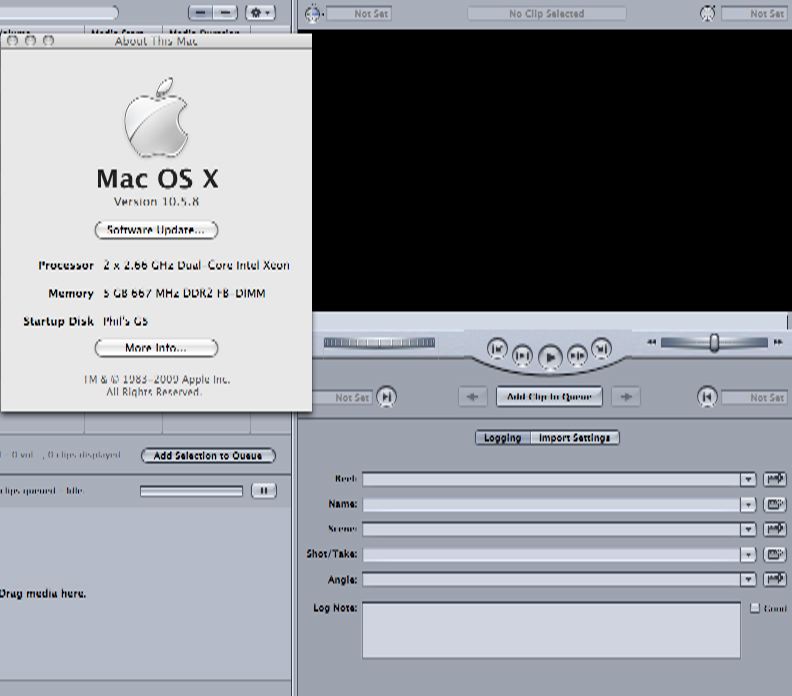The width and height of the screenshot is (792, 696).
Task: Open the gear action menu in browse pane
Action: tap(260, 13)
